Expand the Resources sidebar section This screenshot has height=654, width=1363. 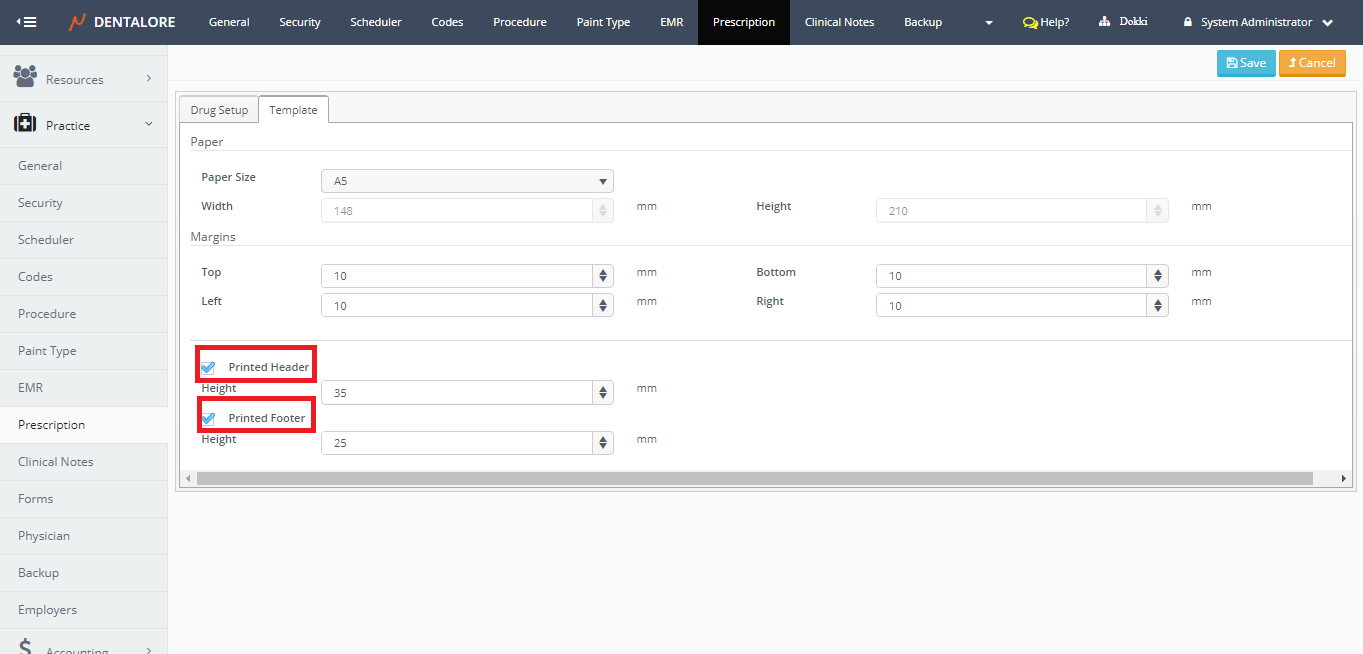tap(149, 78)
